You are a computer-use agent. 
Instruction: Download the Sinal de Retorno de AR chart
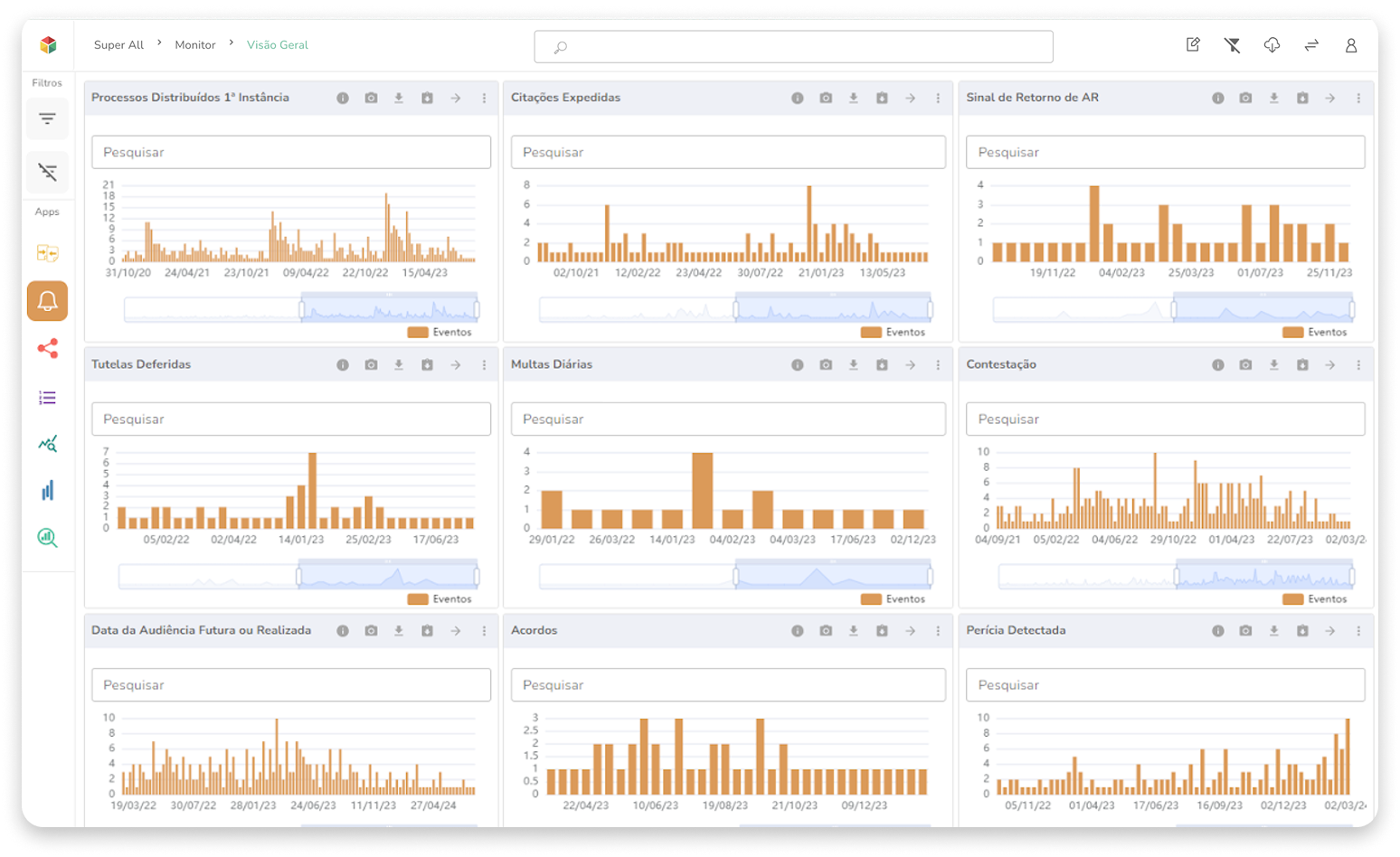pyautogui.click(x=1273, y=98)
